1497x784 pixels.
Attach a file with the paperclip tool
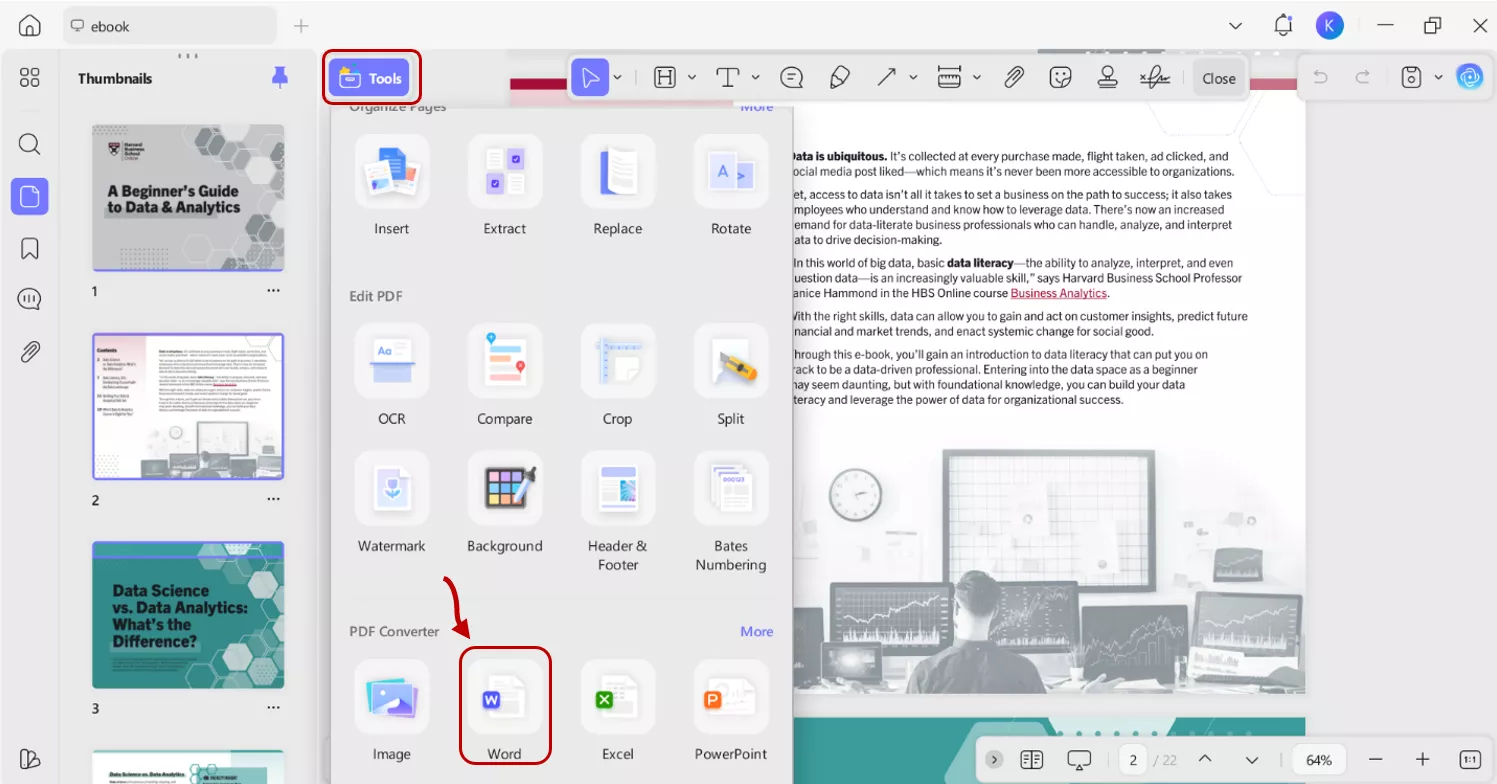click(x=1014, y=76)
